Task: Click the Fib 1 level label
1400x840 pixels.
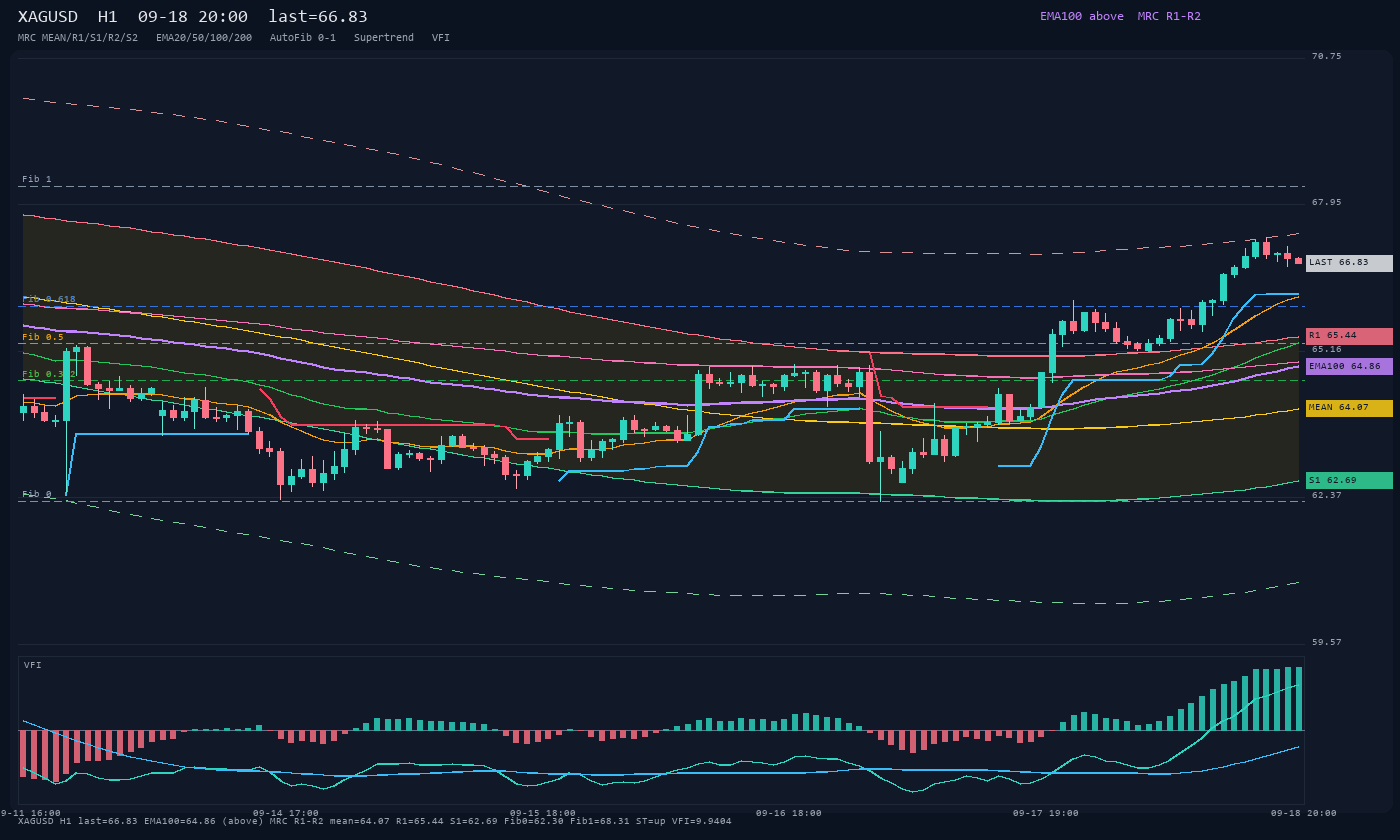Action: tap(37, 180)
